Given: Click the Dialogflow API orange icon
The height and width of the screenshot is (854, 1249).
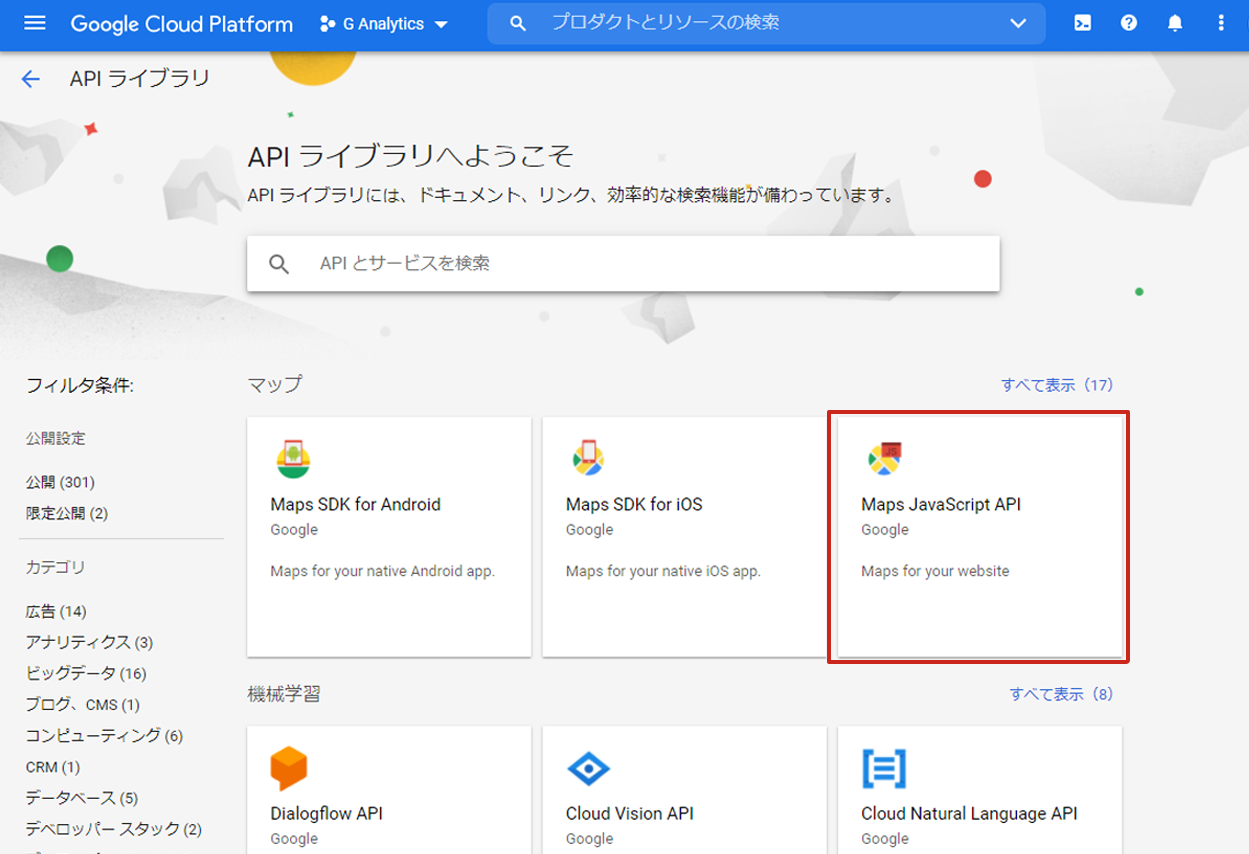Looking at the screenshot, I should 288,769.
